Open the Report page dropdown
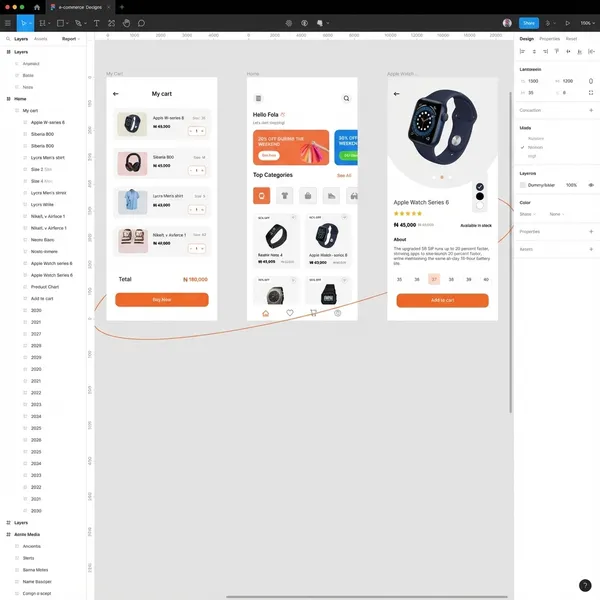The height and width of the screenshot is (600, 600). pos(71,39)
